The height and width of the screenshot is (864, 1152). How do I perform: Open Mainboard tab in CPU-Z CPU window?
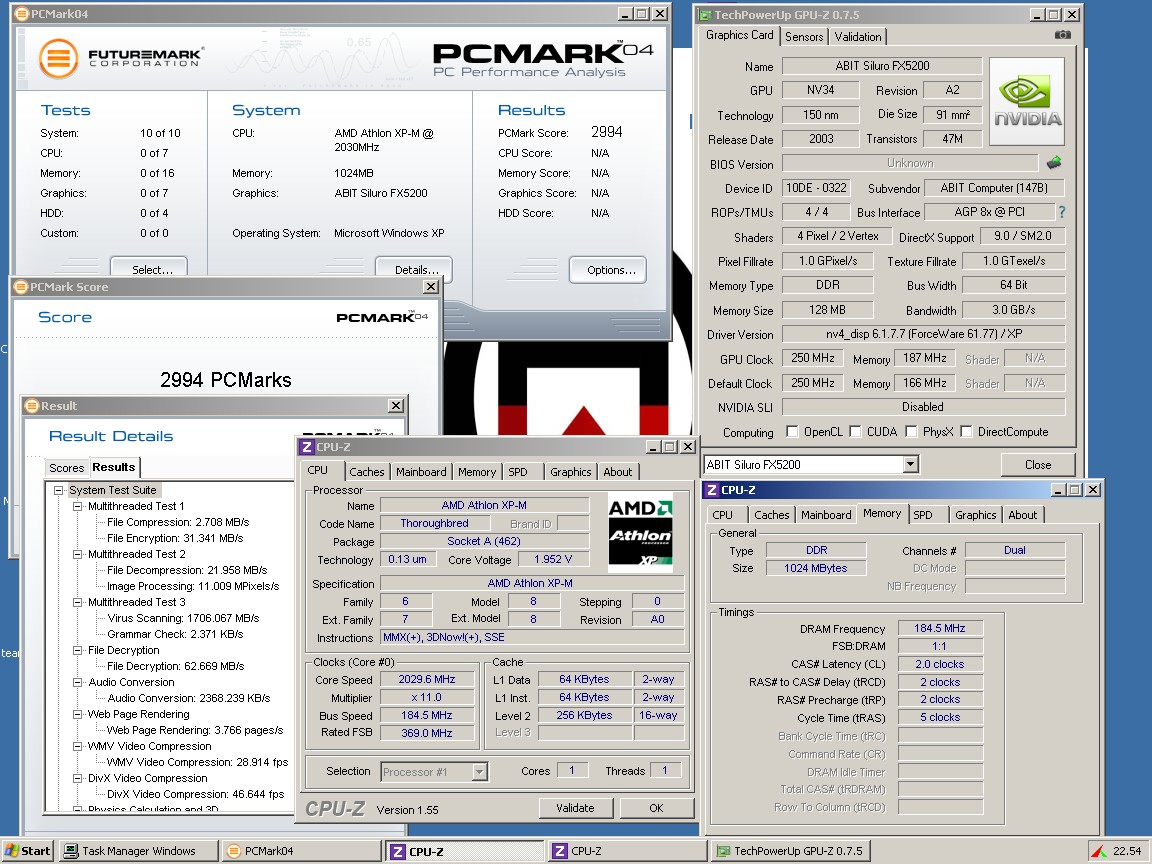tap(421, 472)
